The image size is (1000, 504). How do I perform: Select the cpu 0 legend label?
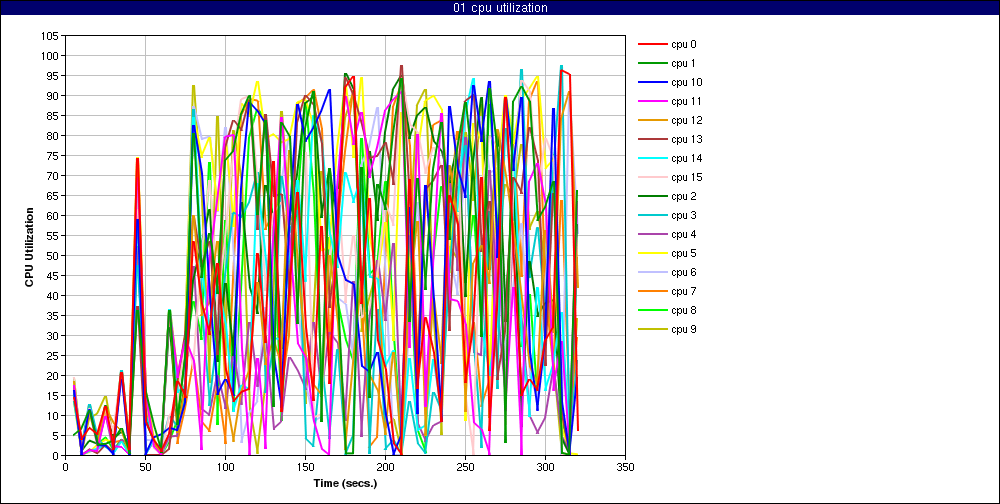[x=683, y=45]
